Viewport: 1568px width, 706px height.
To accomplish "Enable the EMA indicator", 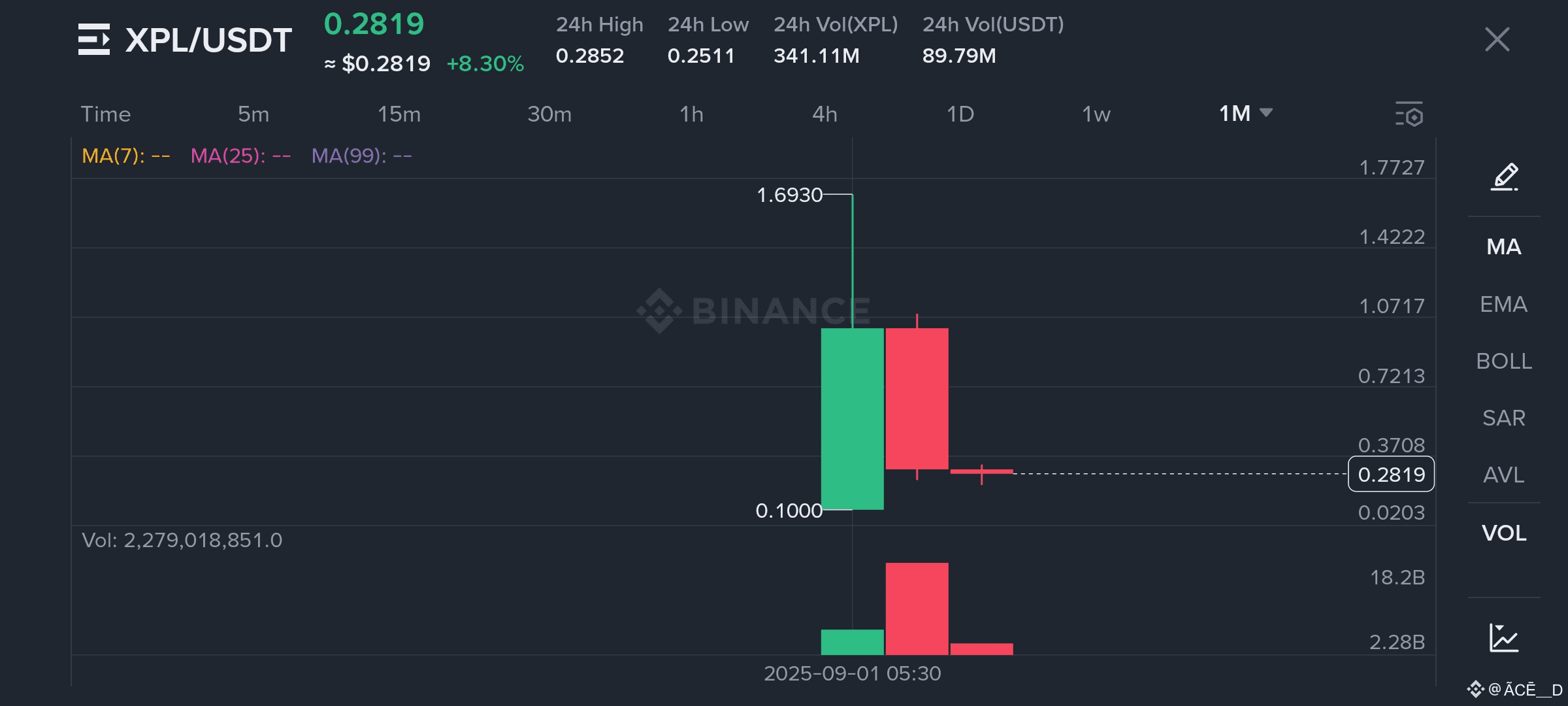I will pyautogui.click(x=1504, y=304).
